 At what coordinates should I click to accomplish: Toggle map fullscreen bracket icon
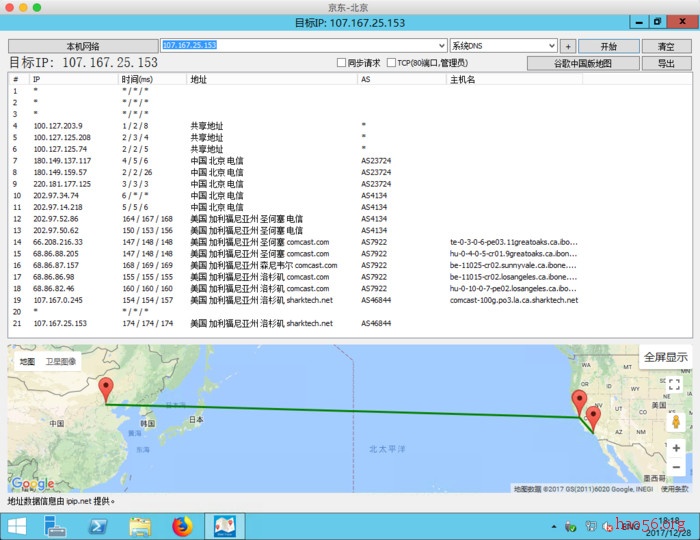(674, 384)
